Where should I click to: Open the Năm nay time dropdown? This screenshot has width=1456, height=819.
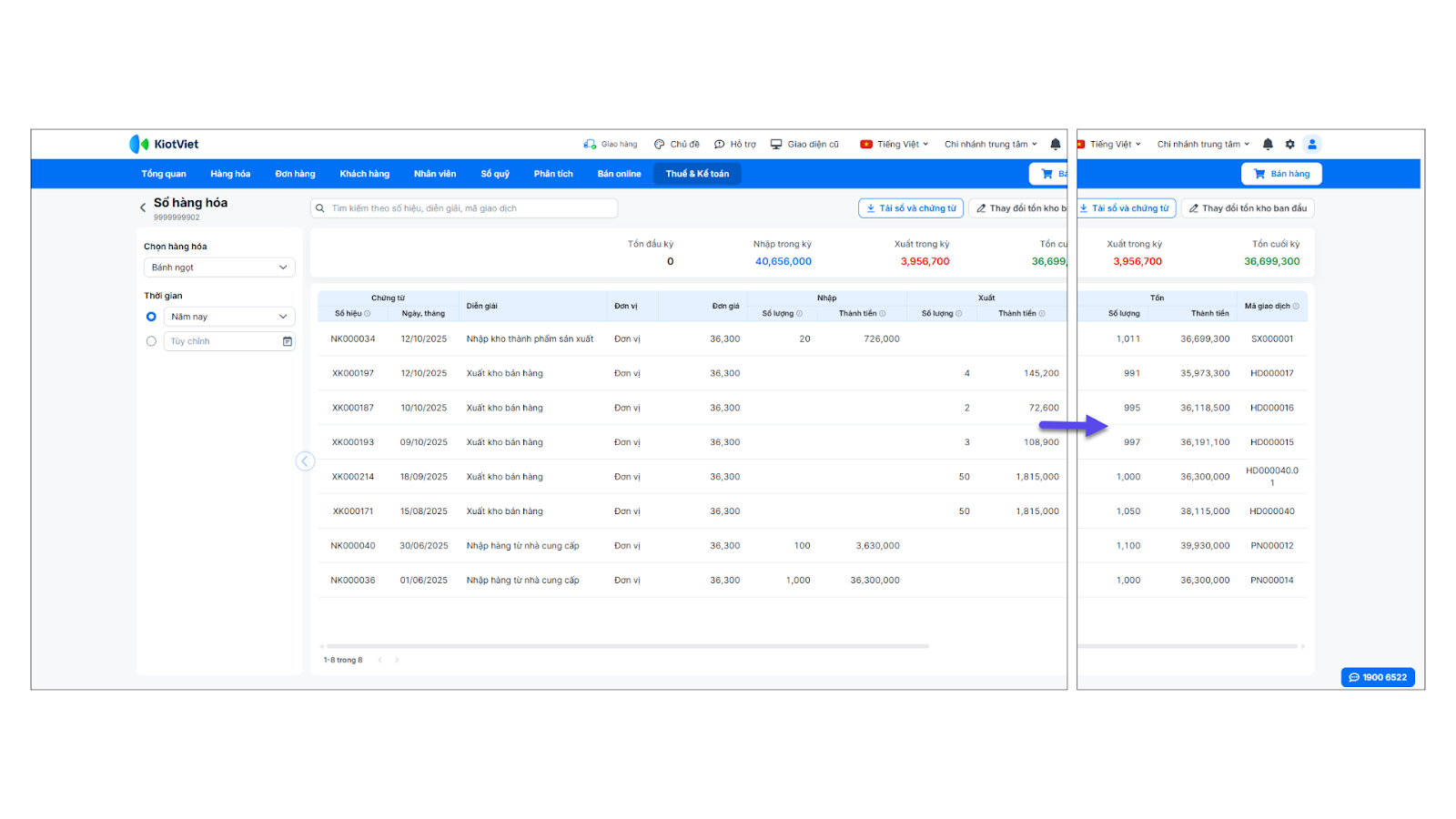coord(228,317)
